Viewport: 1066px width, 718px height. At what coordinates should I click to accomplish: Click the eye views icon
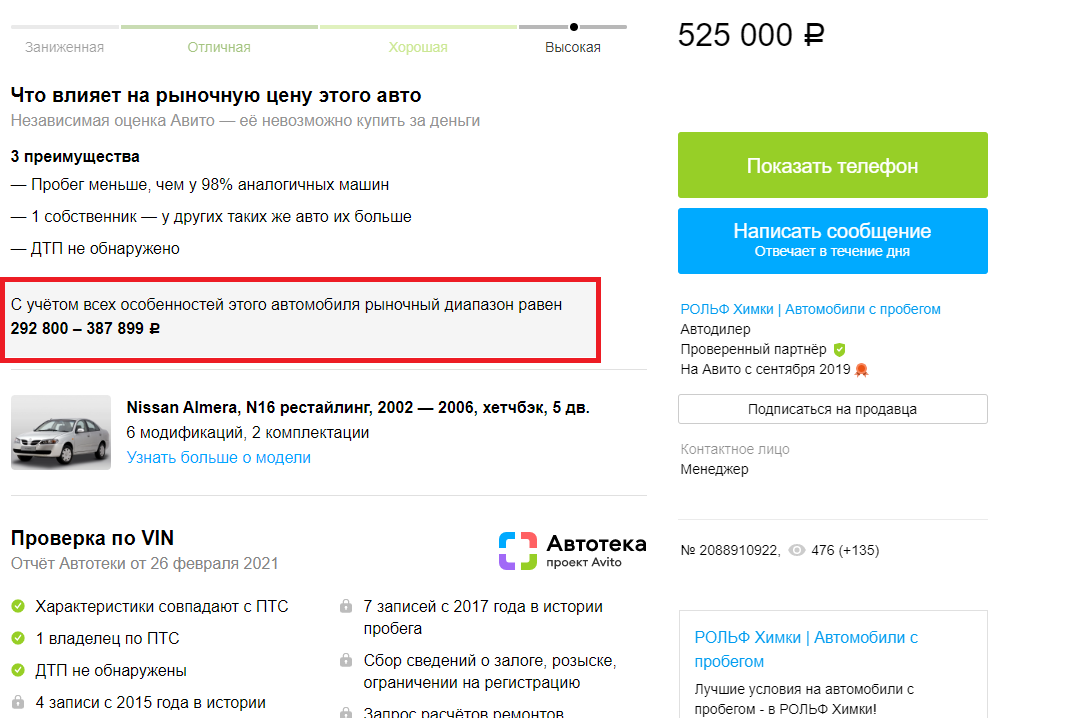[796, 550]
